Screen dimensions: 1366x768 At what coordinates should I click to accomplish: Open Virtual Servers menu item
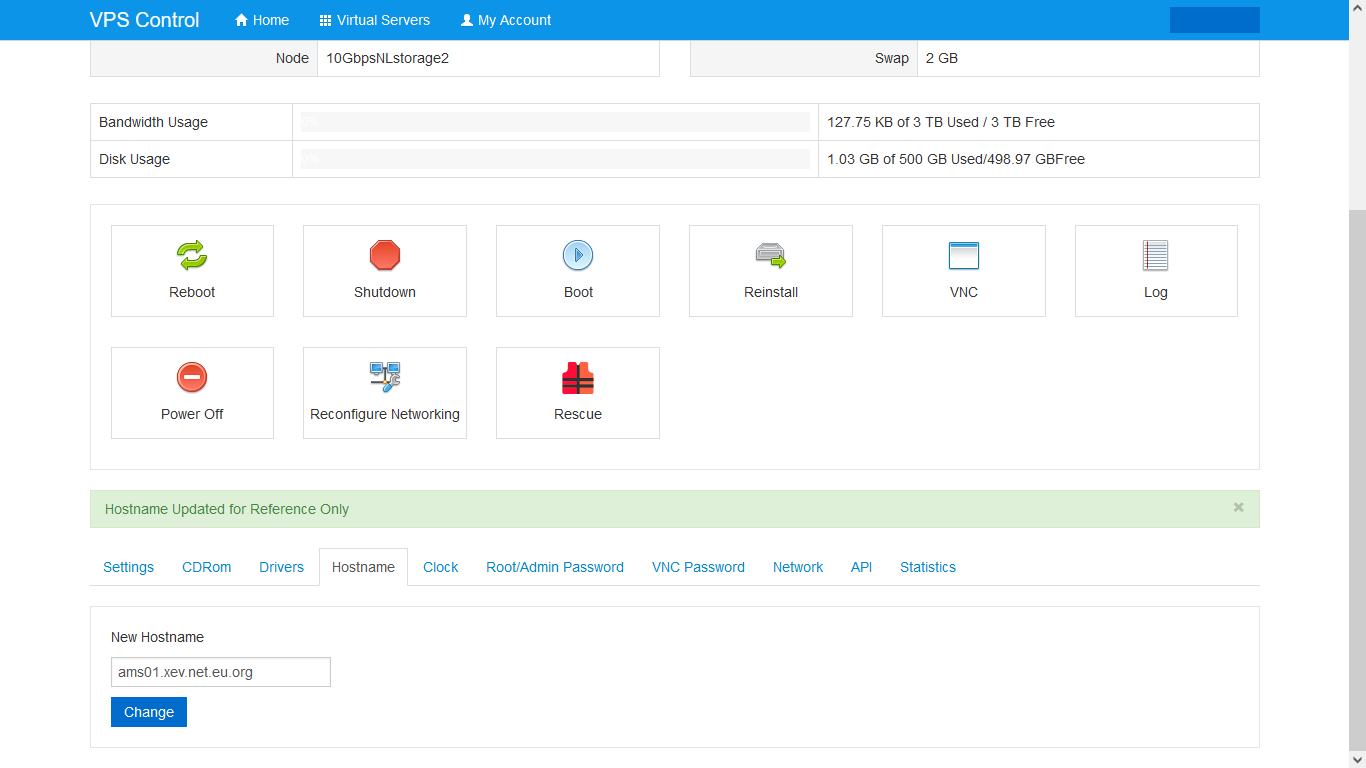coord(375,20)
